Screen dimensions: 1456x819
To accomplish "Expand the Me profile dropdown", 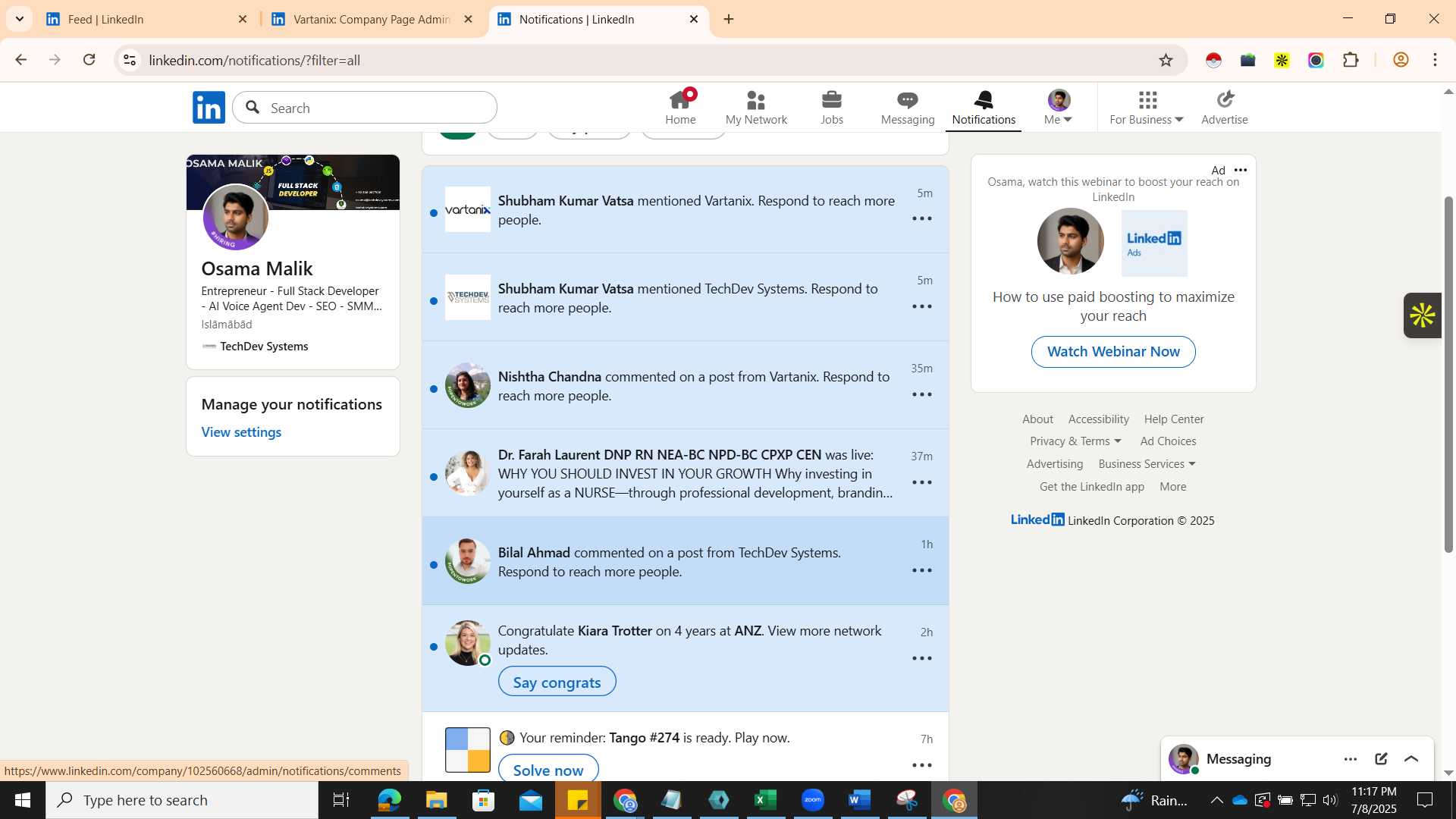I will coord(1059,107).
